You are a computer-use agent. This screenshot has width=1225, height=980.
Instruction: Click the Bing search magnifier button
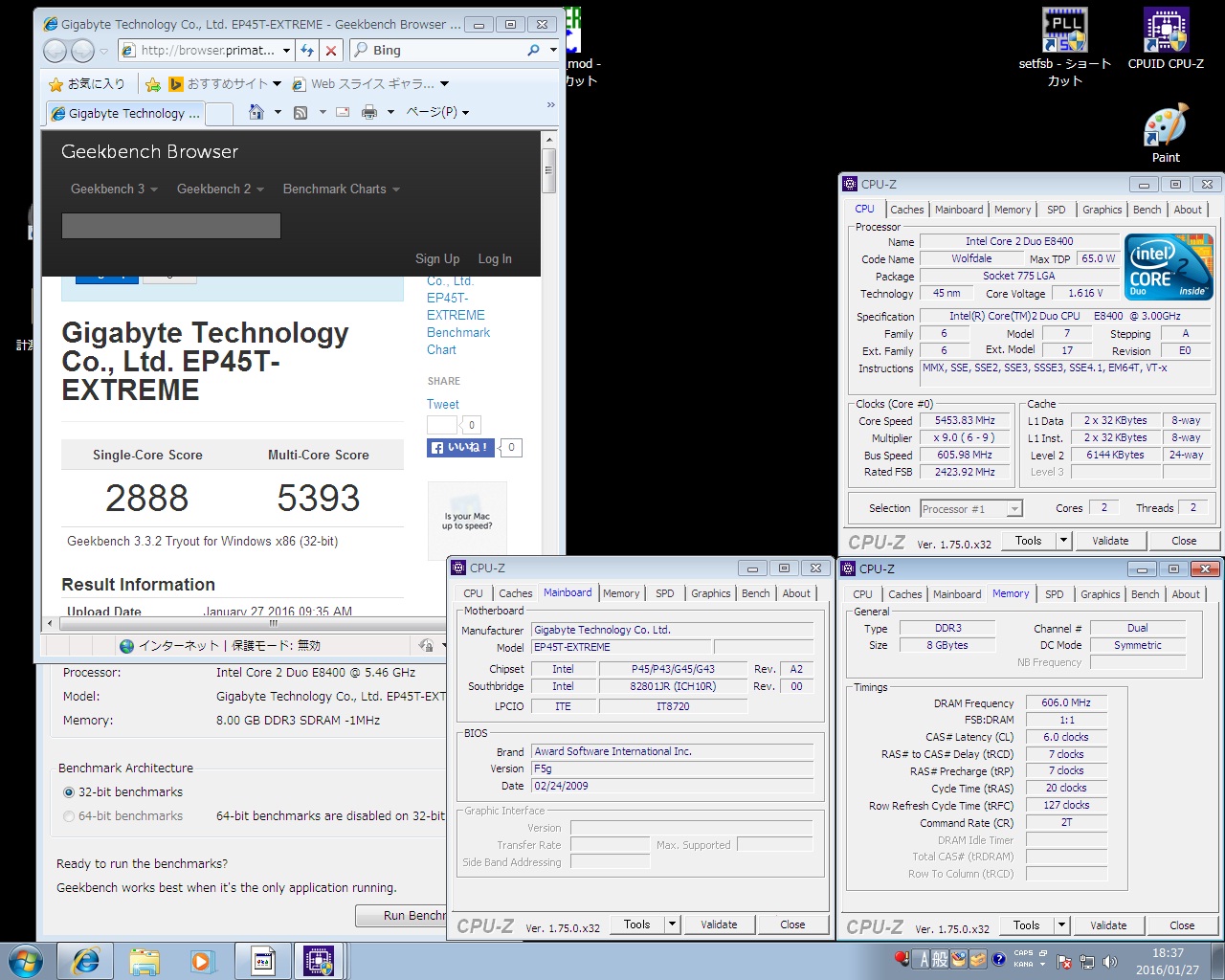tap(533, 50)
